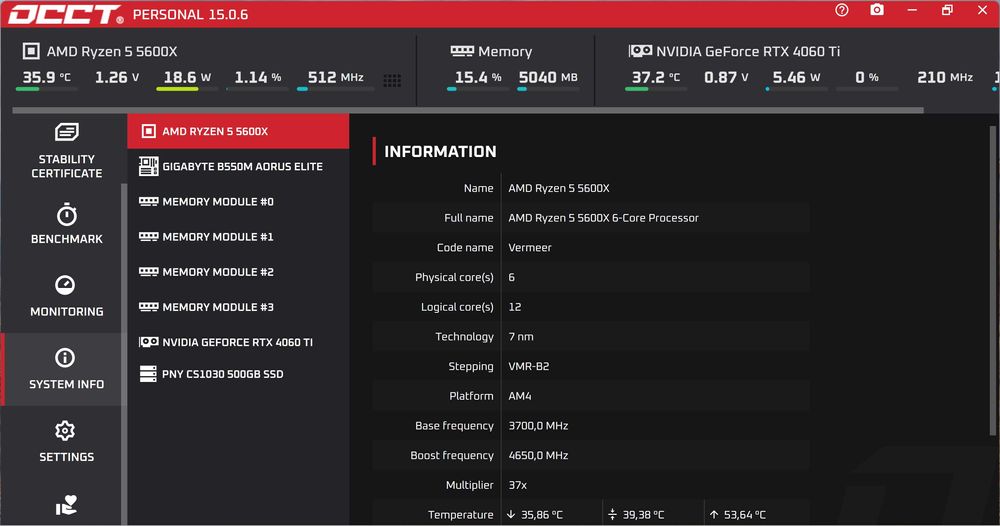Viewport: 1000px width, 526px height.
Task: Click the memory 5040 MB reading
Action: 548,77
